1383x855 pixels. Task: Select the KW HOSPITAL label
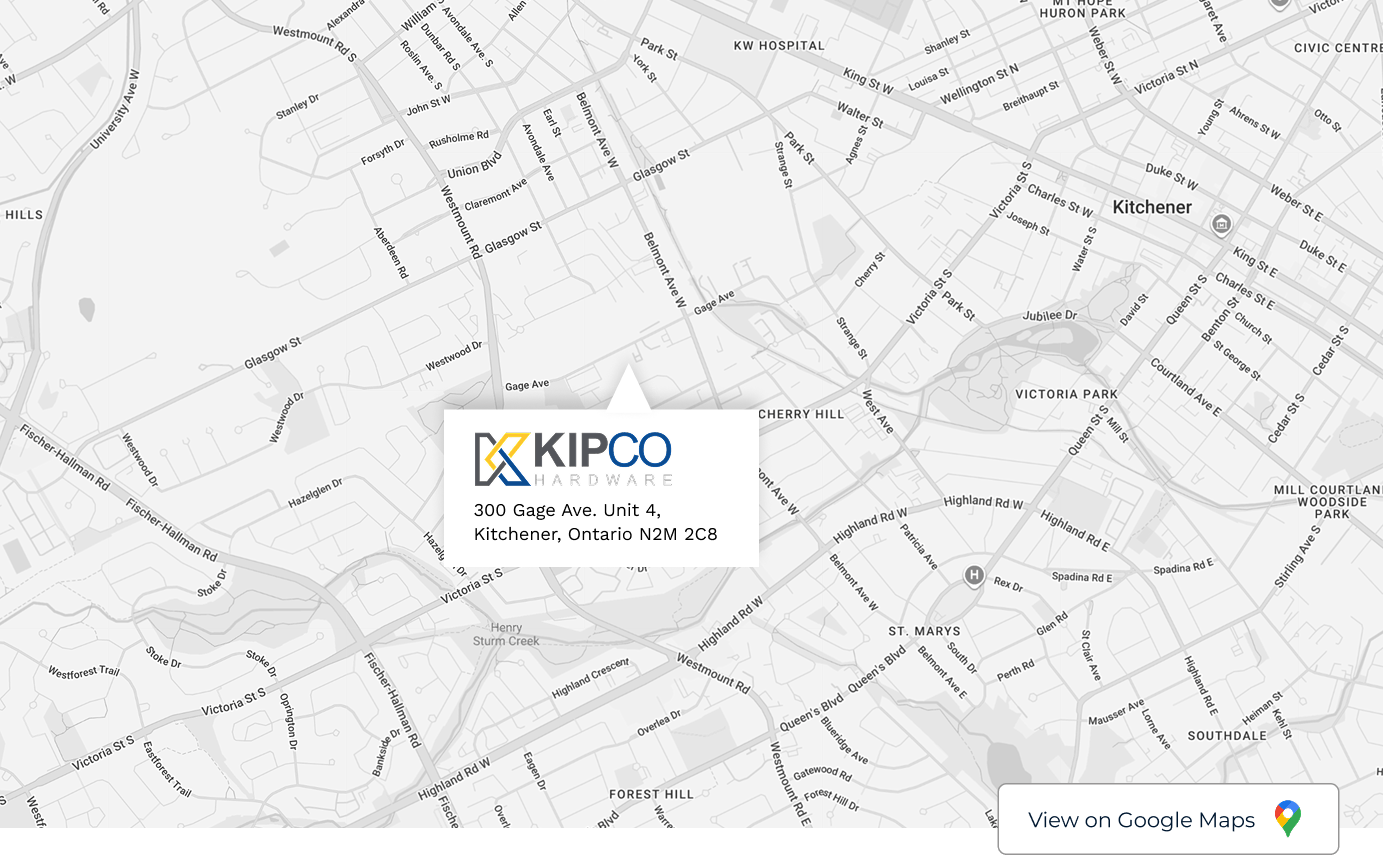778,46
